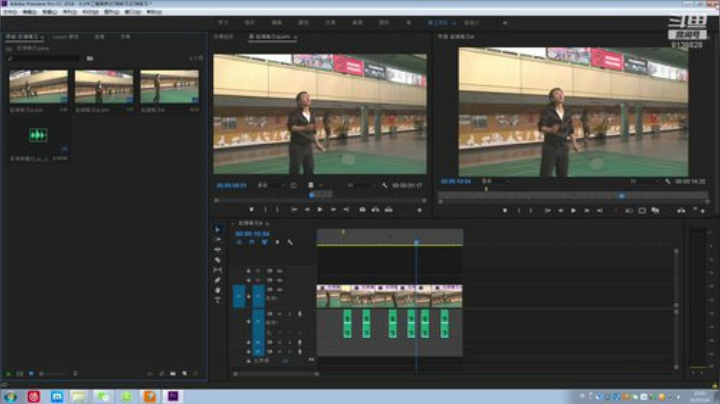720x404 pixels.
Task: Click Mark Out in the Source monitor
Action: click(277, 210)
